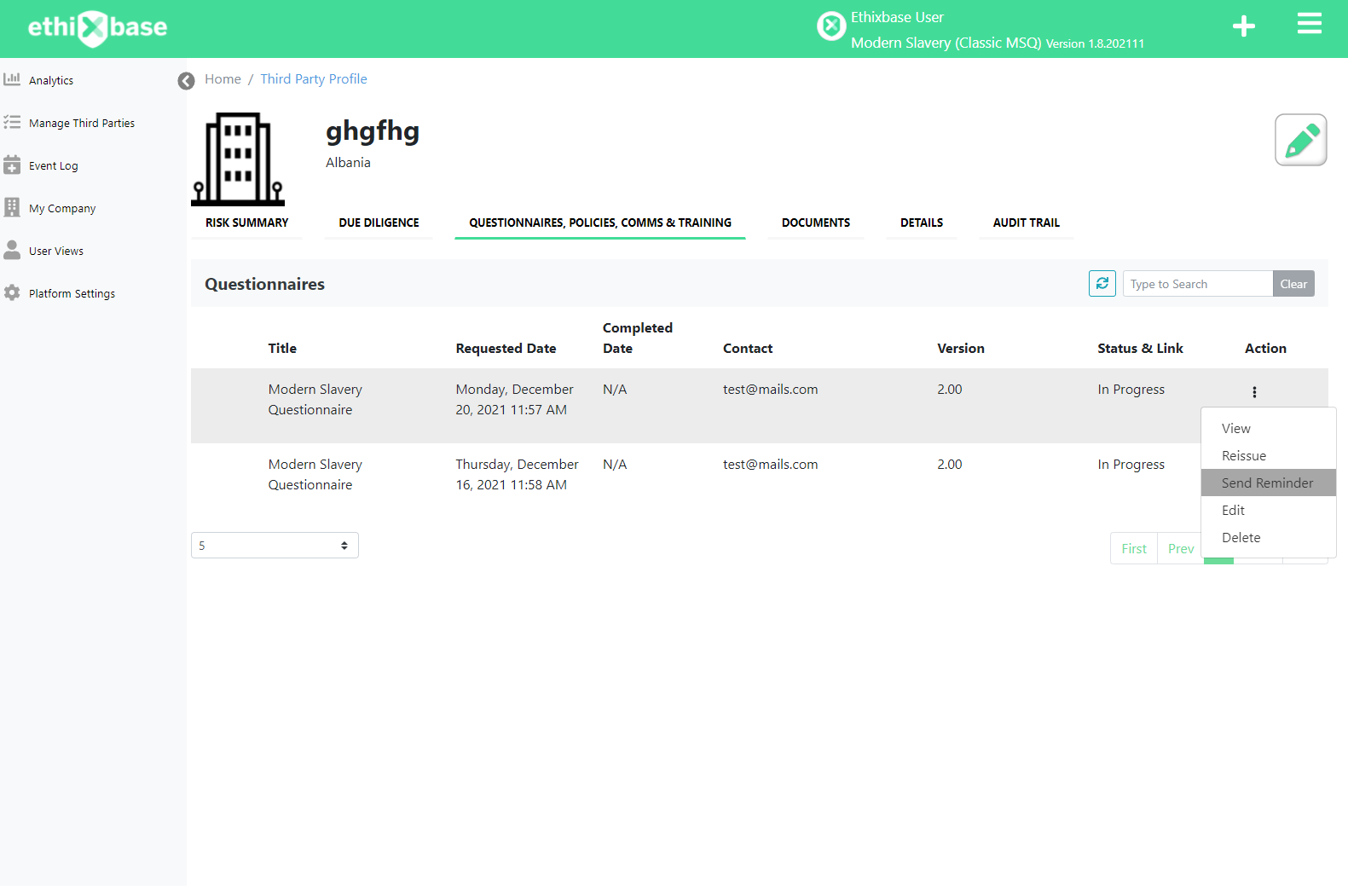Click Modern Slavery Questionnaire title, December 20 row
The height and width of the screenshot is (896, 1348).
(x=315, y=399)
